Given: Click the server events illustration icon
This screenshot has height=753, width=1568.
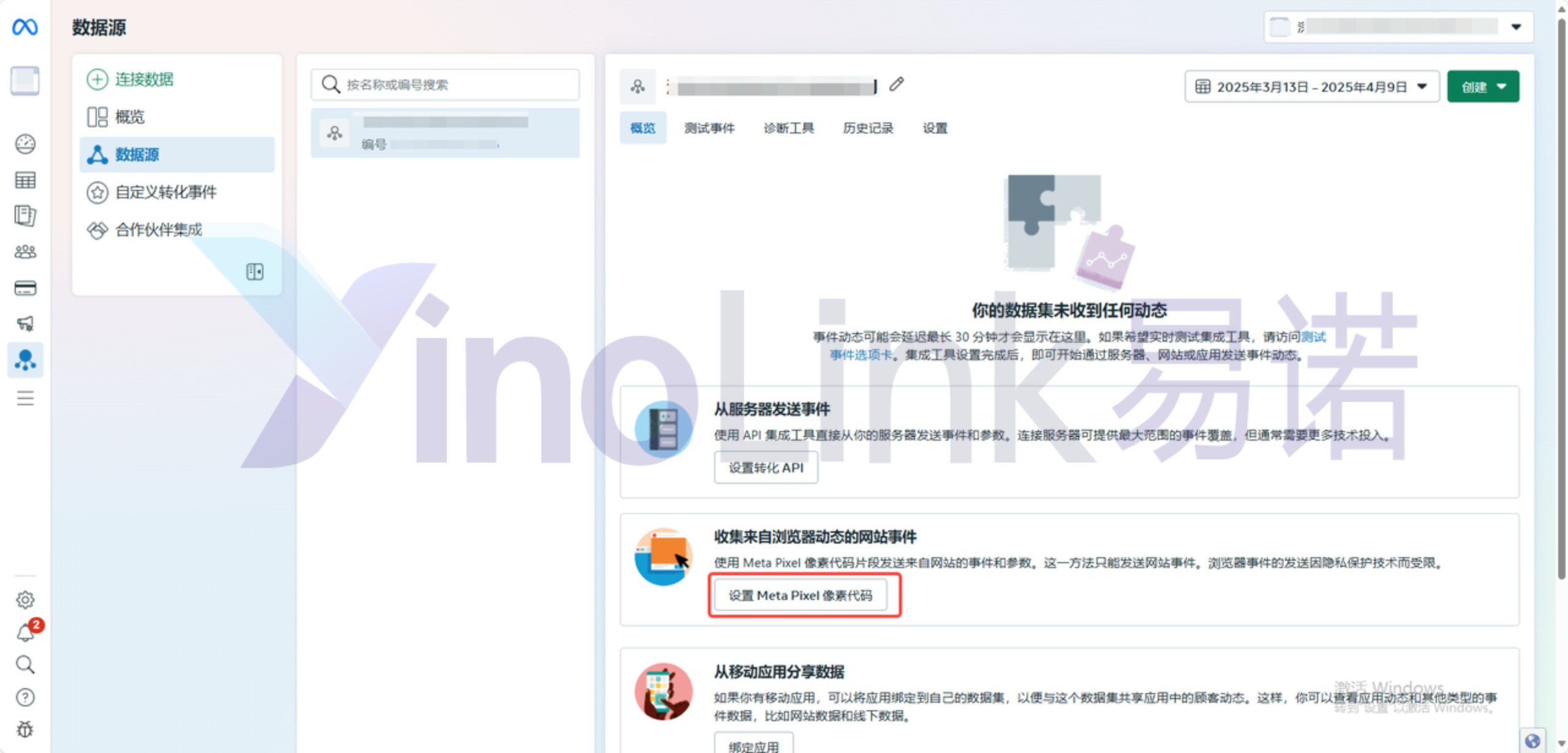Looking at the screenshot, I should click(x=664, y=429).
